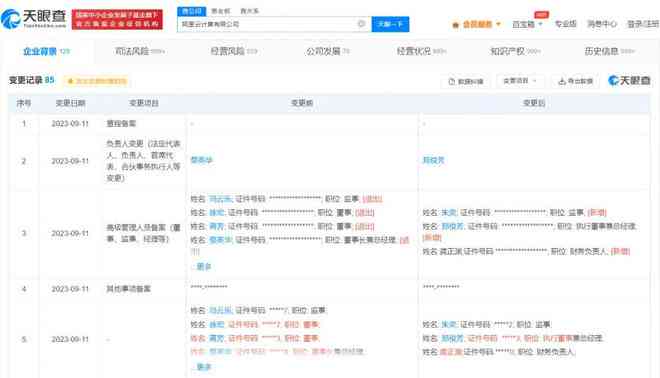Open the 司法风险 tab
This screenshot has width=660, height=378.
tap(139, 51)
